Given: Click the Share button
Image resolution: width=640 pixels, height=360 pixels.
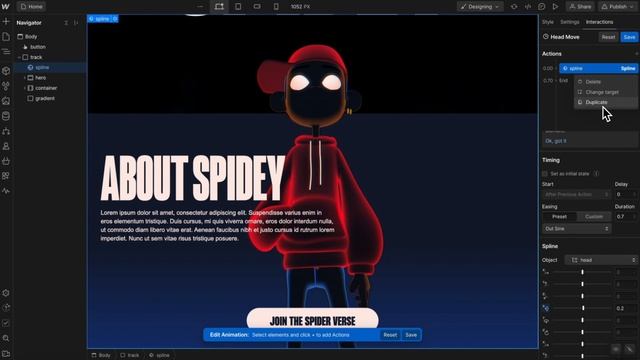Looking at the screenshot, I should coord(580,7).
